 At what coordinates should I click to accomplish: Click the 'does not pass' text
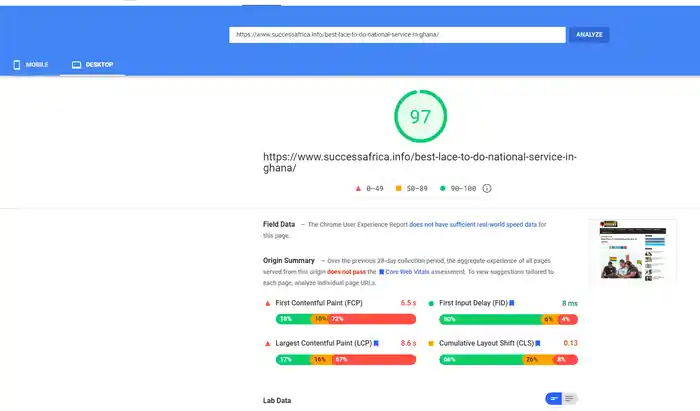click(346, 272)
